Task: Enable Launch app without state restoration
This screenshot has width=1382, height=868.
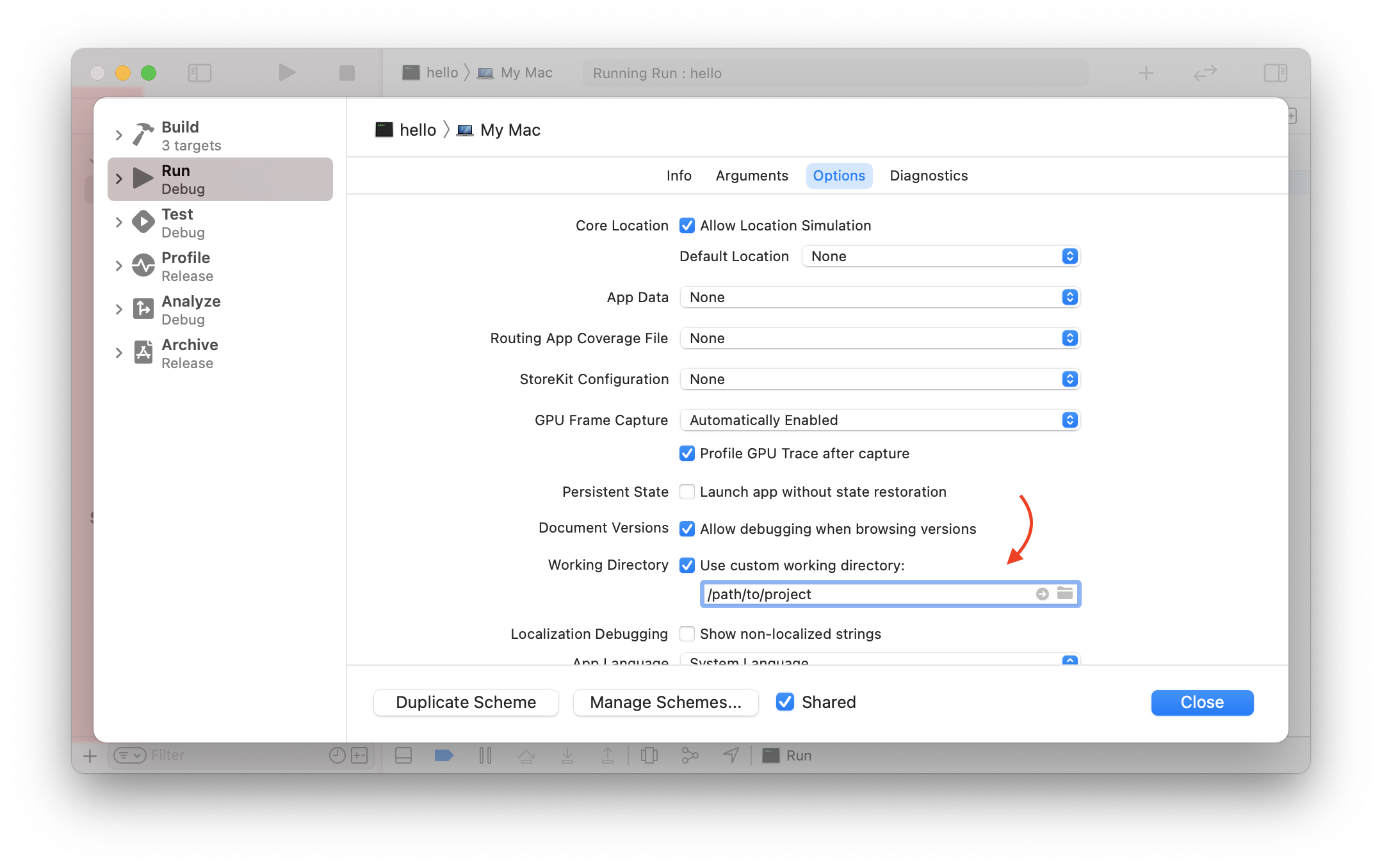Action: 687,492
